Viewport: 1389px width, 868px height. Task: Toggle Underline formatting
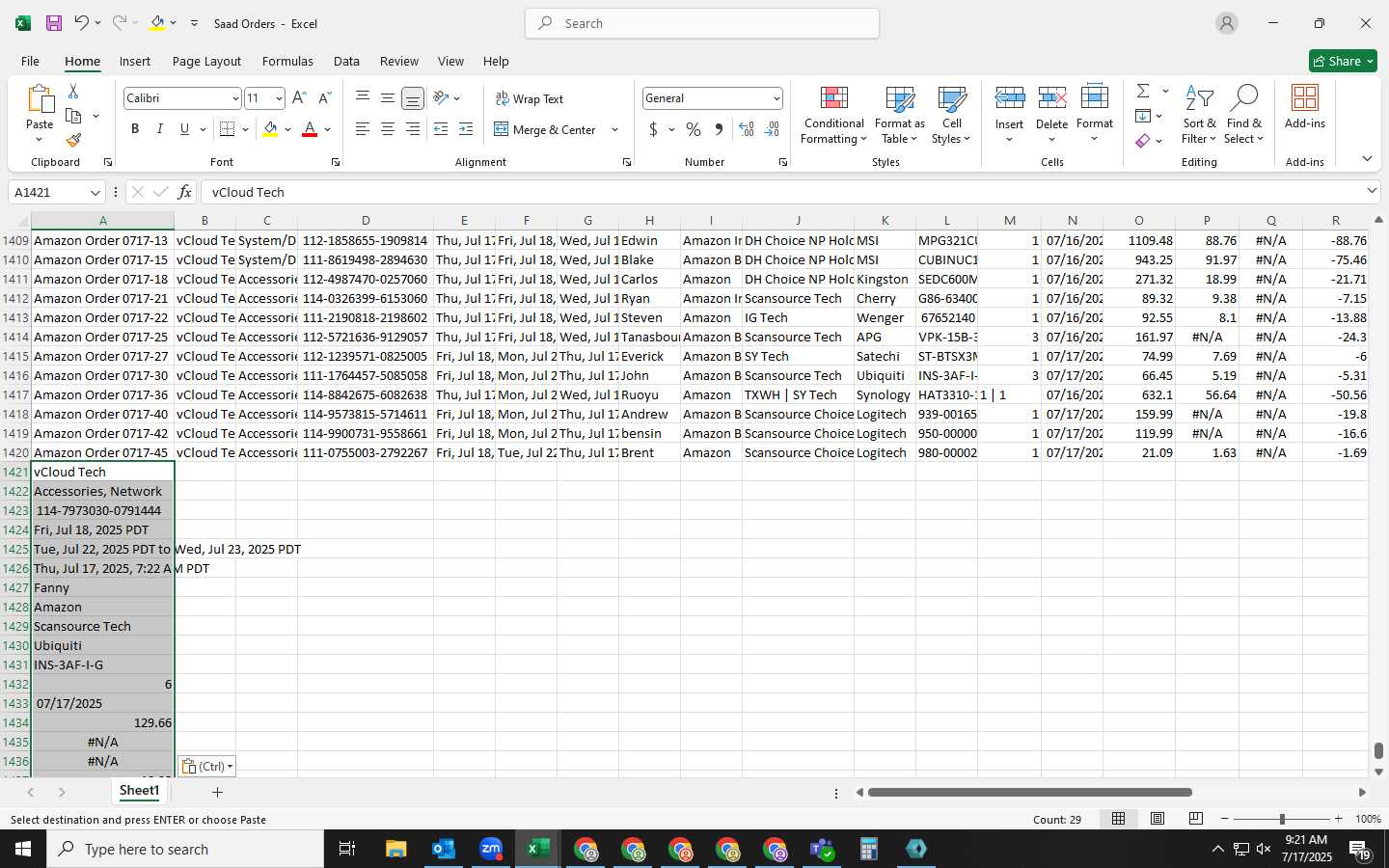pos(184,129)
